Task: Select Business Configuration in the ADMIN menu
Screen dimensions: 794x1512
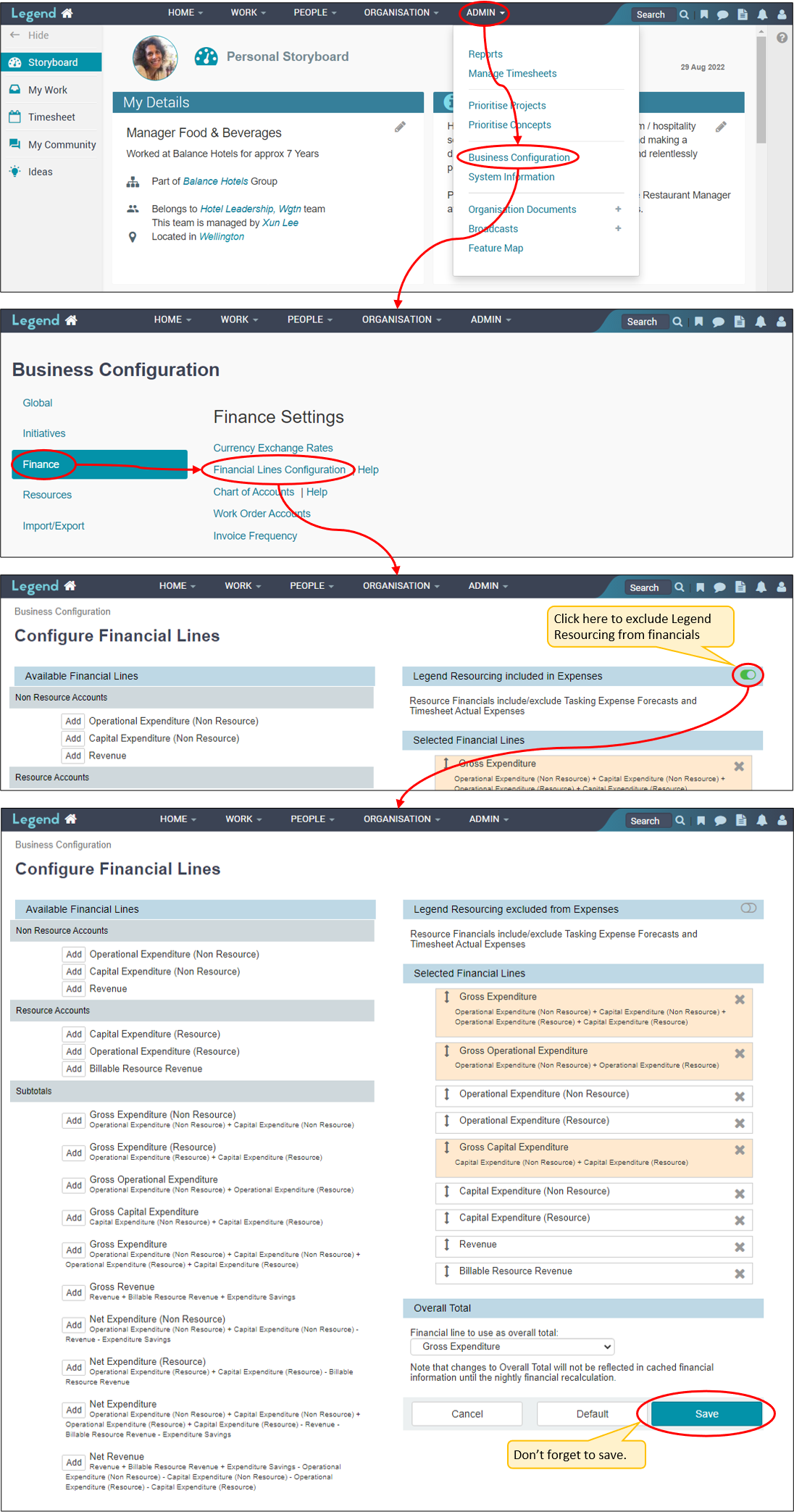Action: pos(519,157)
